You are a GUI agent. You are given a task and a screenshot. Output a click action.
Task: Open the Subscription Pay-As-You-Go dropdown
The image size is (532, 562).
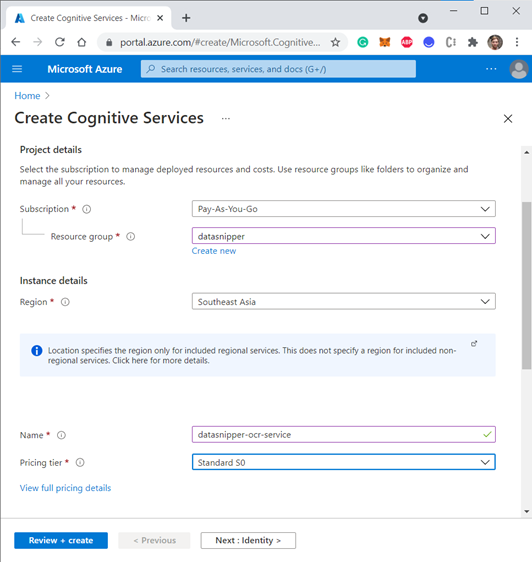click(x=343, y=209)
